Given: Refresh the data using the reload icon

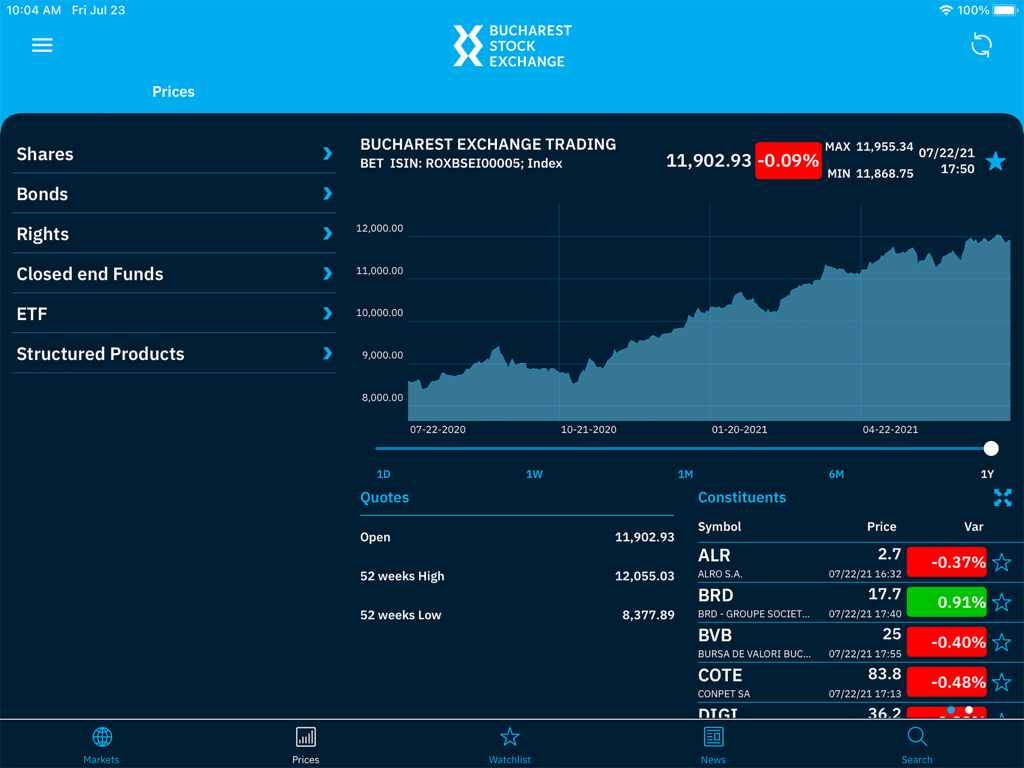Looking at the screenshot, I should pos(981,45).
